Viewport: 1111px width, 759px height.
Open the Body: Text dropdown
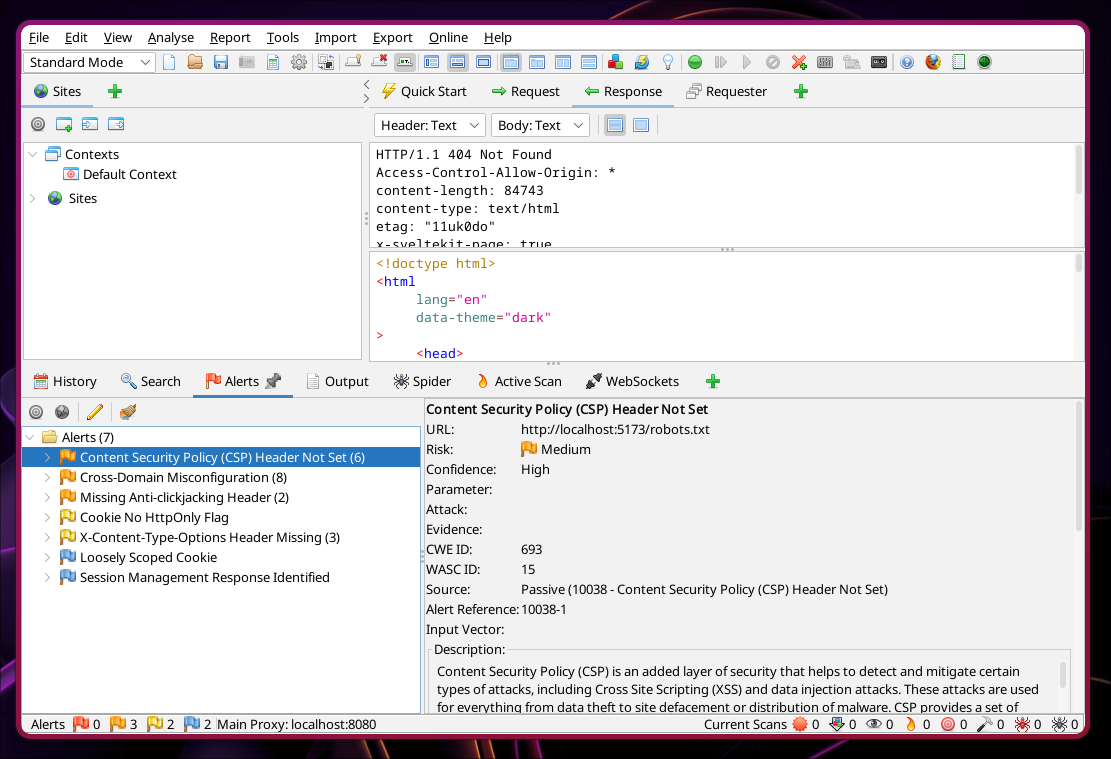pos(540,125)
